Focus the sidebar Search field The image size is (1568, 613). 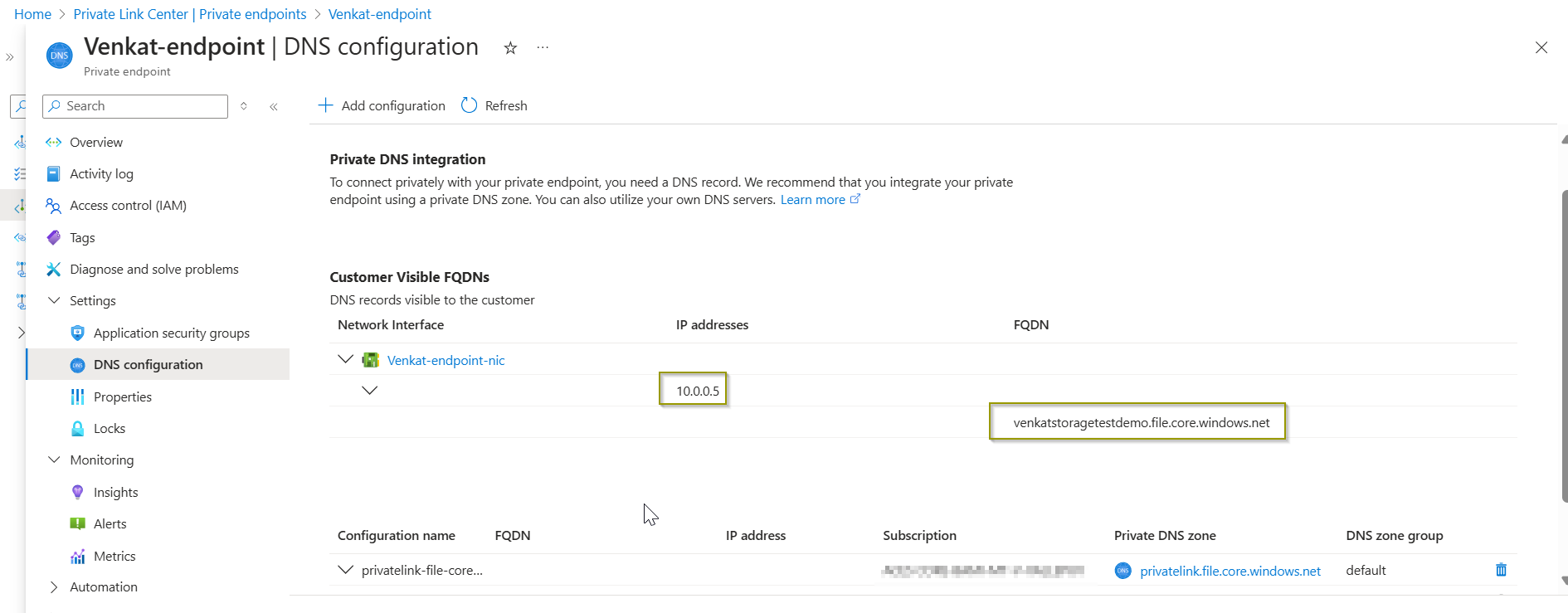[x=135, y=106]
